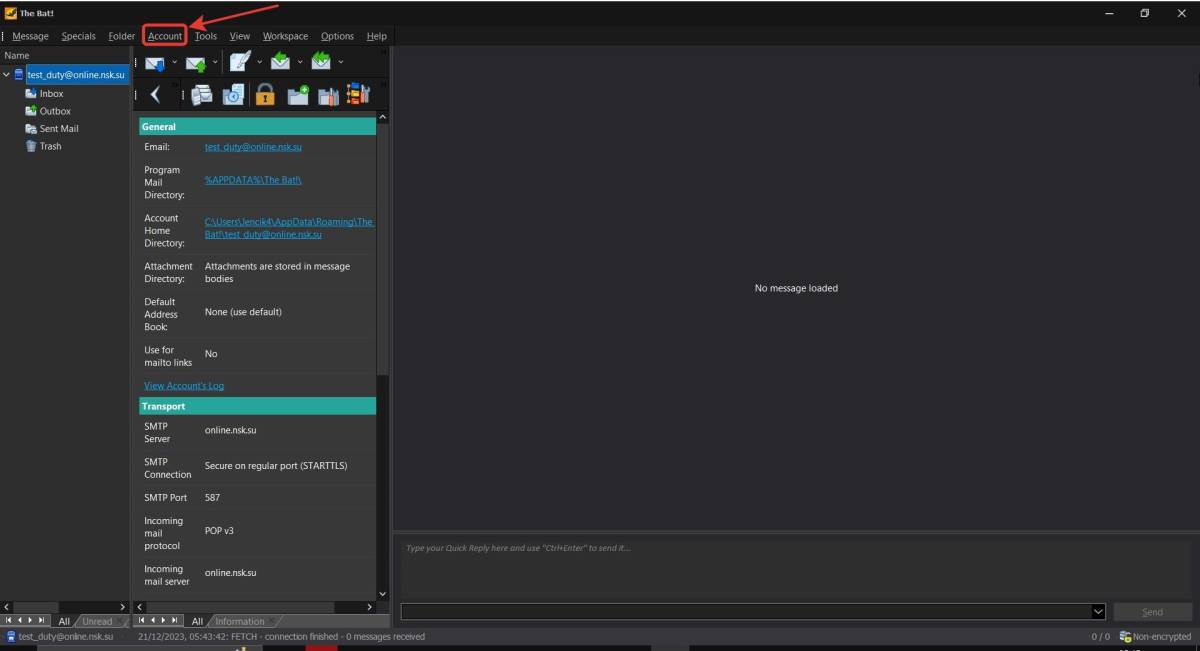This screenshot has height=651, width=1200.
Task: Click the folder with green plus icon
Action: click(x=298, y=95)
